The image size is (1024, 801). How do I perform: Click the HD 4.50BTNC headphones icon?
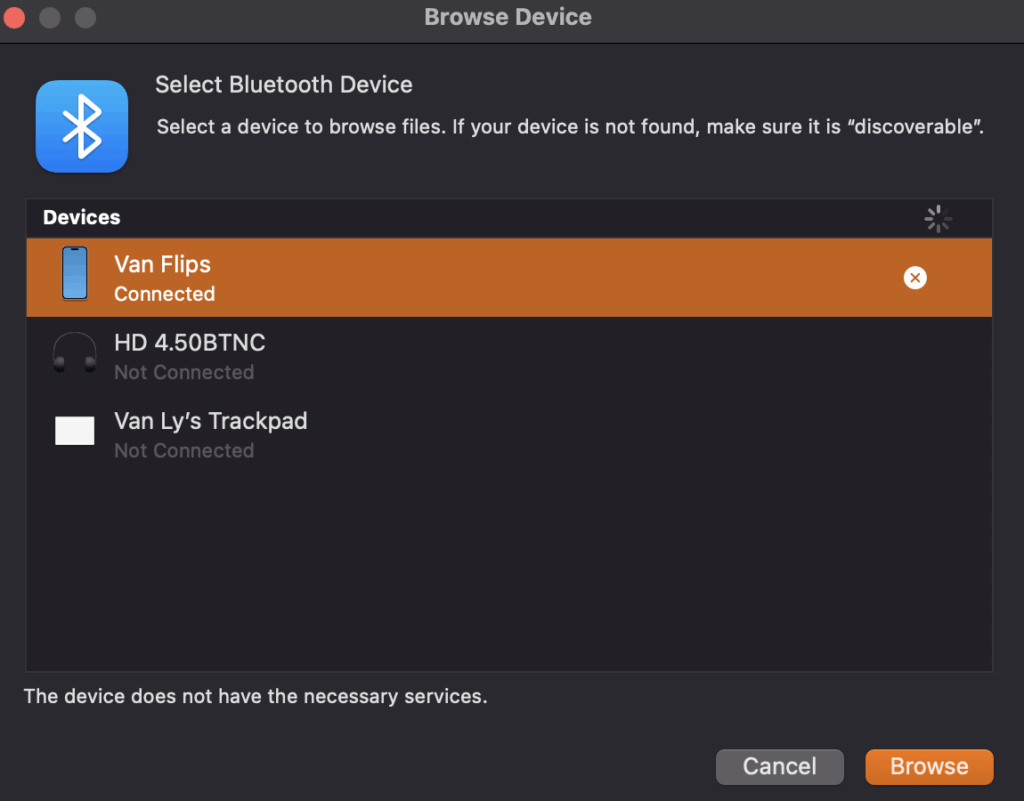coord(74,353)
